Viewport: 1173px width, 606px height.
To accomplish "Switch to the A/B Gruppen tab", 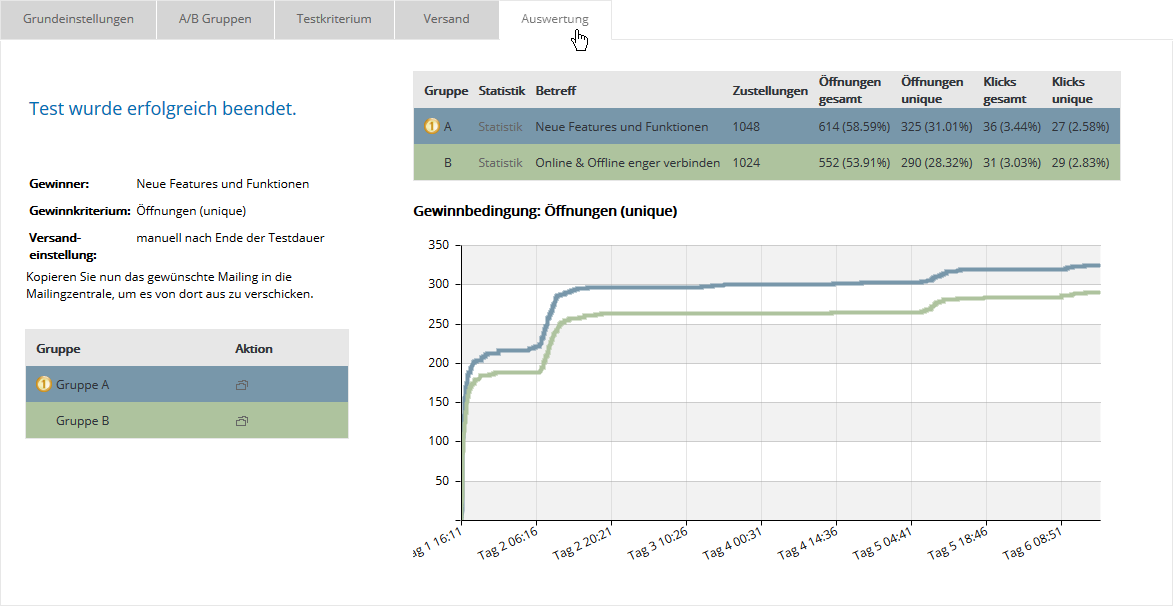I will [x=215, y=19].
